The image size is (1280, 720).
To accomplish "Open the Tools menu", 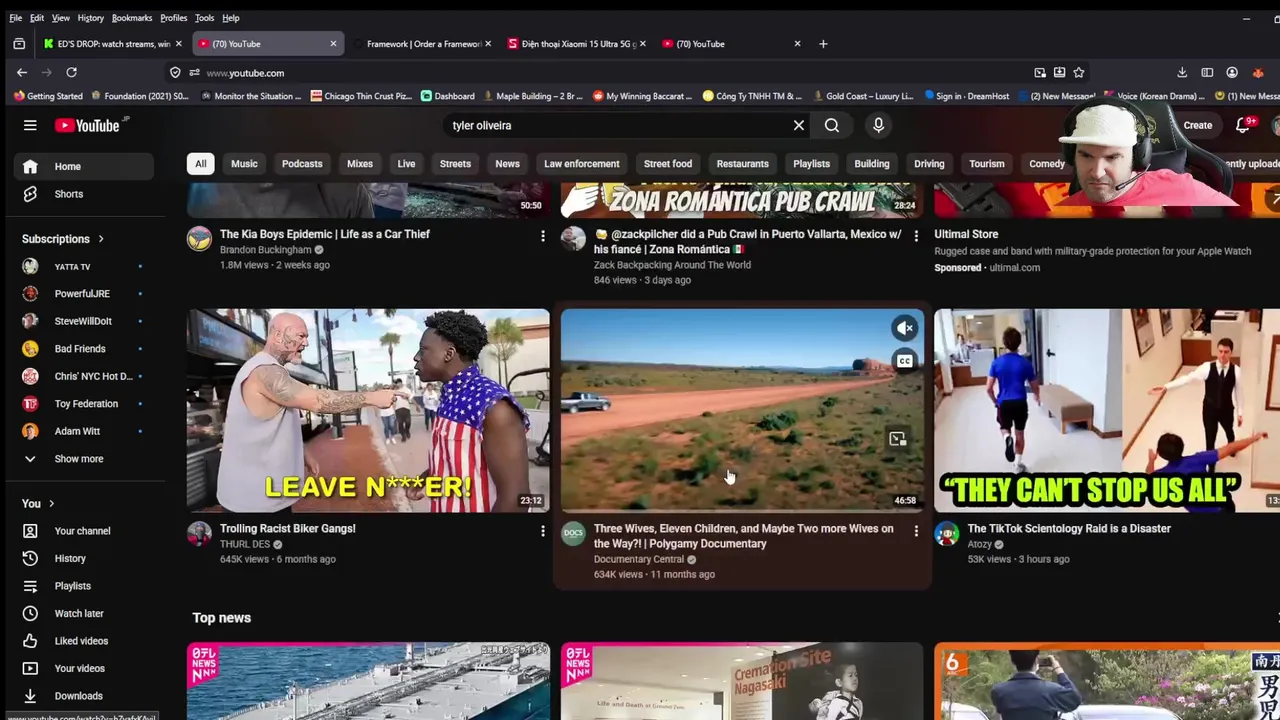I will pyautogui.click(x=204, y=18).
